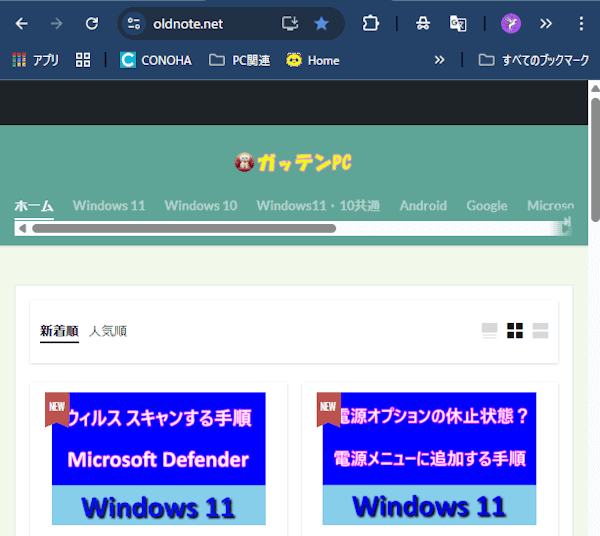
Task: Reload the oldnote.net page
Action: 92,24
